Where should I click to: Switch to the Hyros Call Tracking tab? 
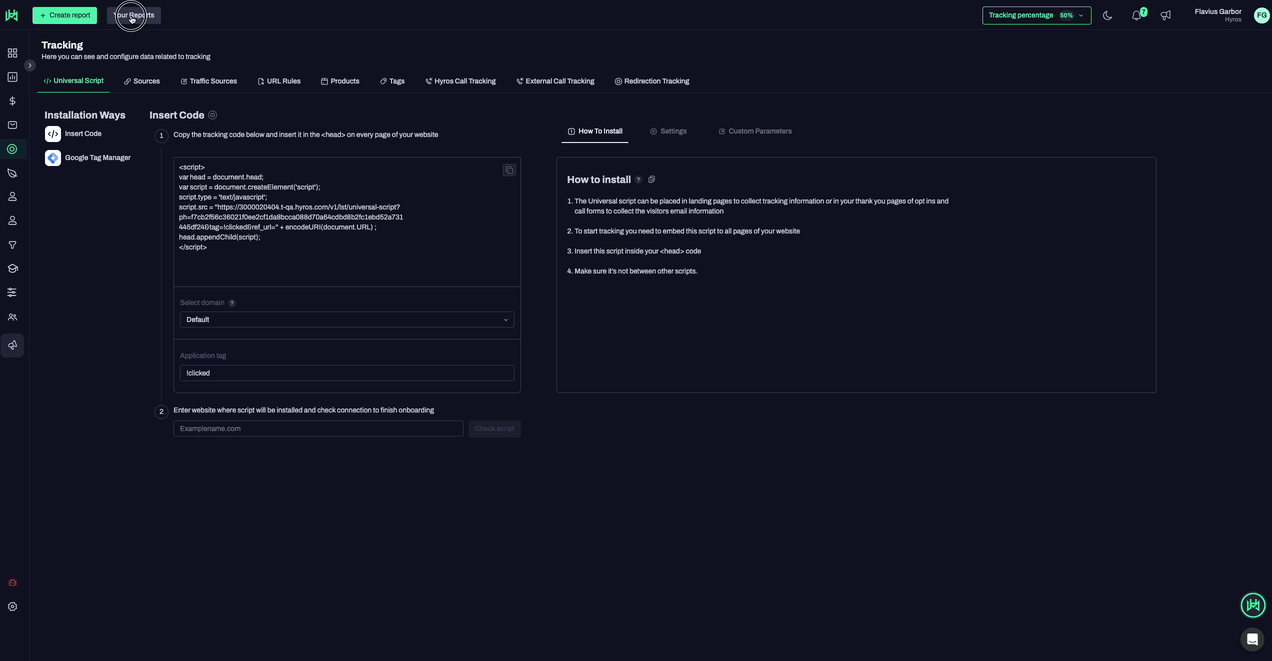click(460, 81)
